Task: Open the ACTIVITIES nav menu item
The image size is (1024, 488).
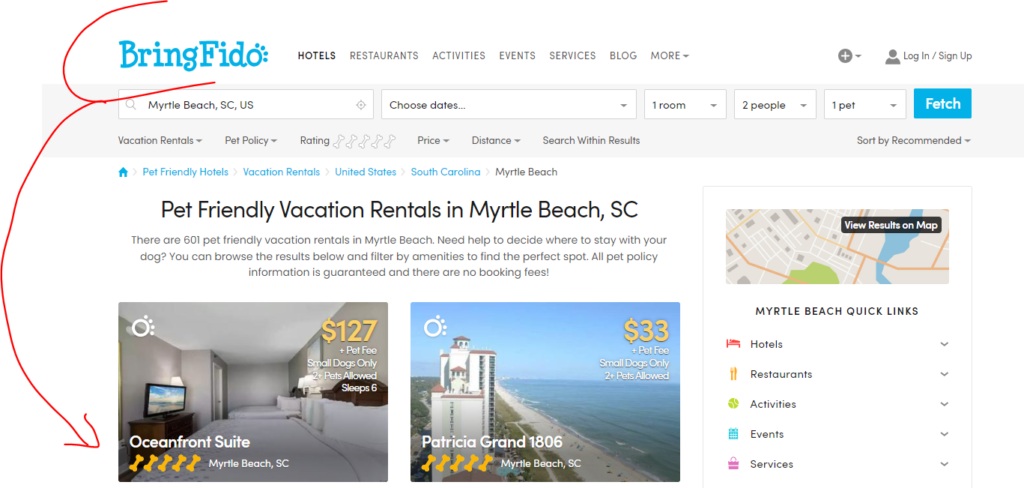Action: coord(458,56)
